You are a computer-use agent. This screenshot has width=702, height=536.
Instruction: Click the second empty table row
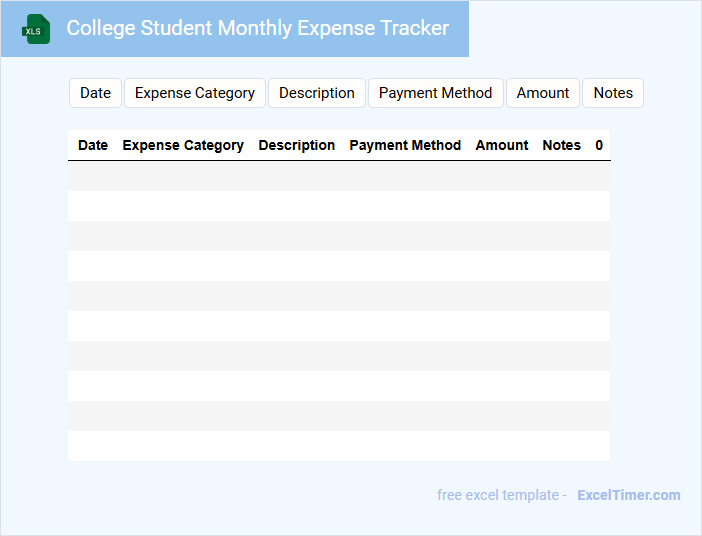(339, 206)
